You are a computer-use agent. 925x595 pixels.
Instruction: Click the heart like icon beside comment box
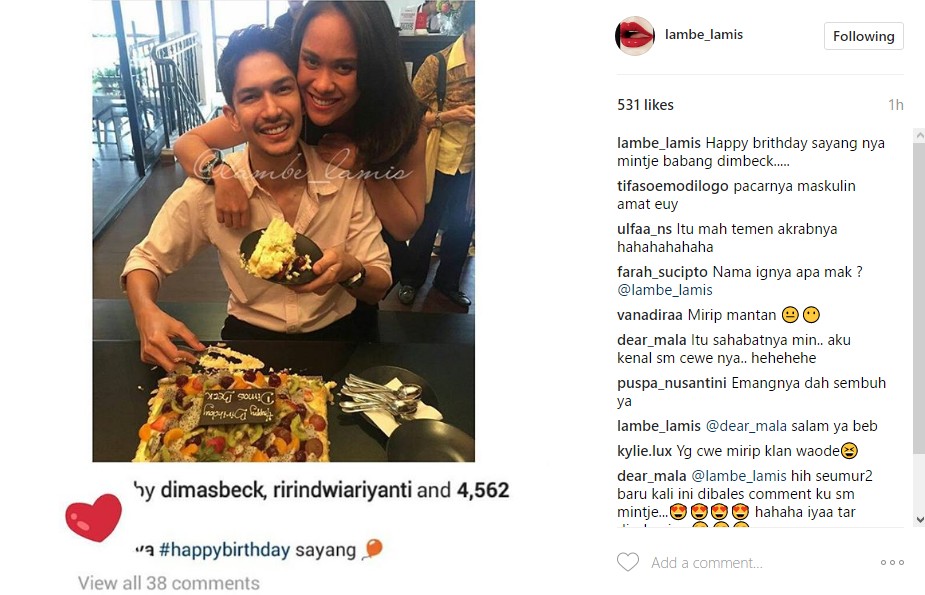click(x=628, y=562)
